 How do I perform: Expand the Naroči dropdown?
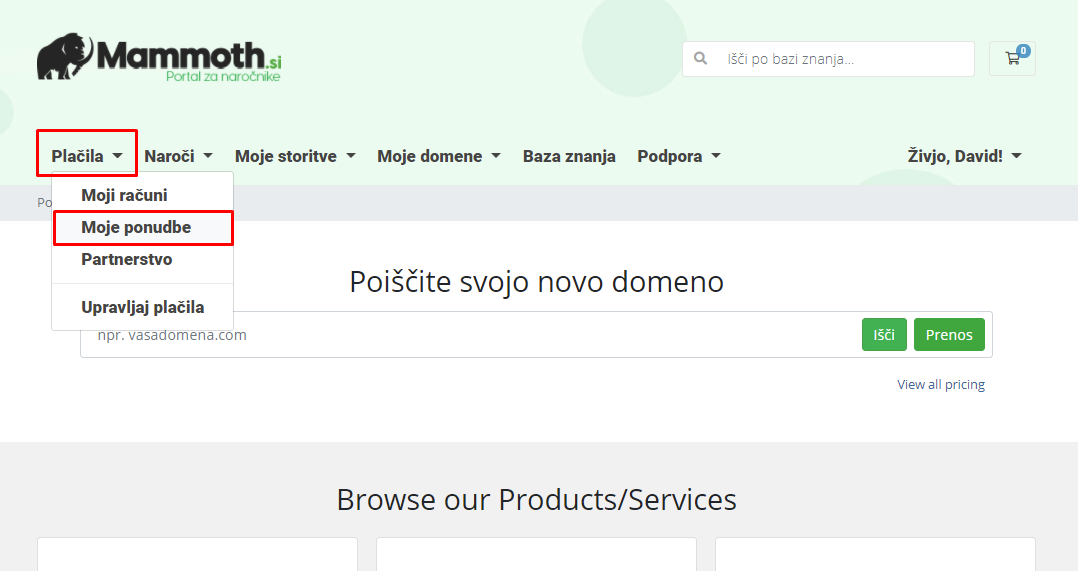tap(178, 156)
